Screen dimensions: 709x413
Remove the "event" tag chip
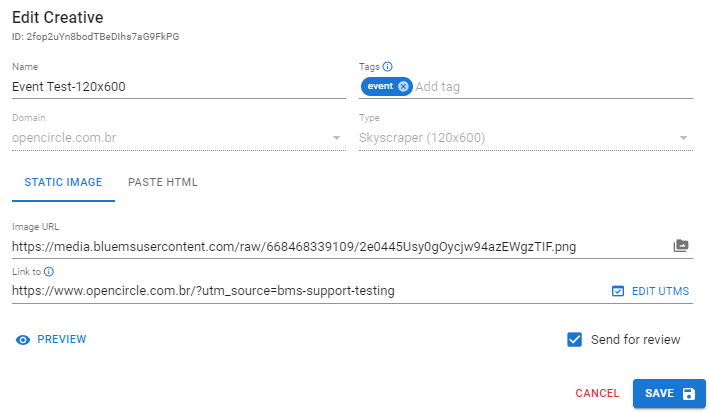(x=403, y=86)
